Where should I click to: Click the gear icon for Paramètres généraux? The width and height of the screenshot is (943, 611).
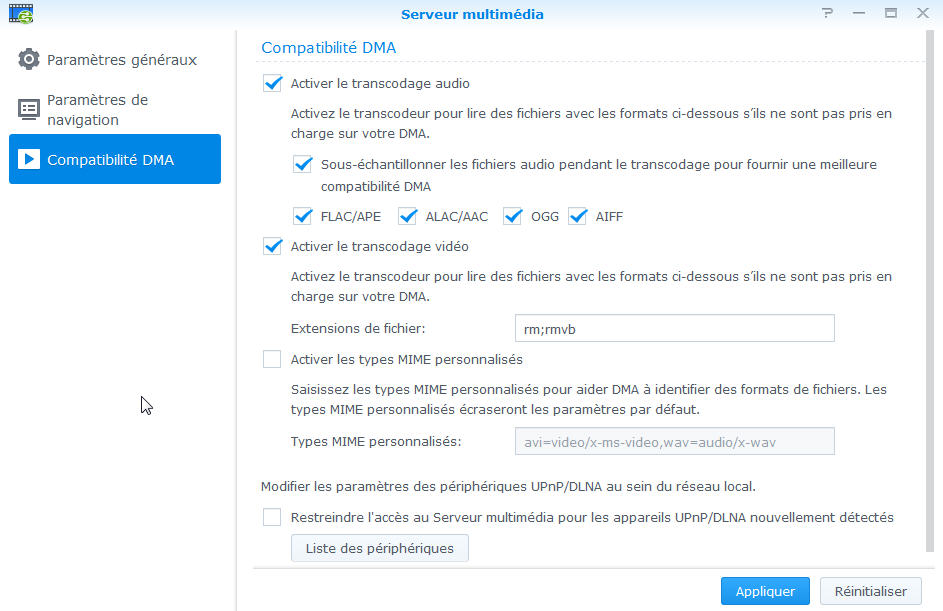pyautogui.click(x=28, y=59)
